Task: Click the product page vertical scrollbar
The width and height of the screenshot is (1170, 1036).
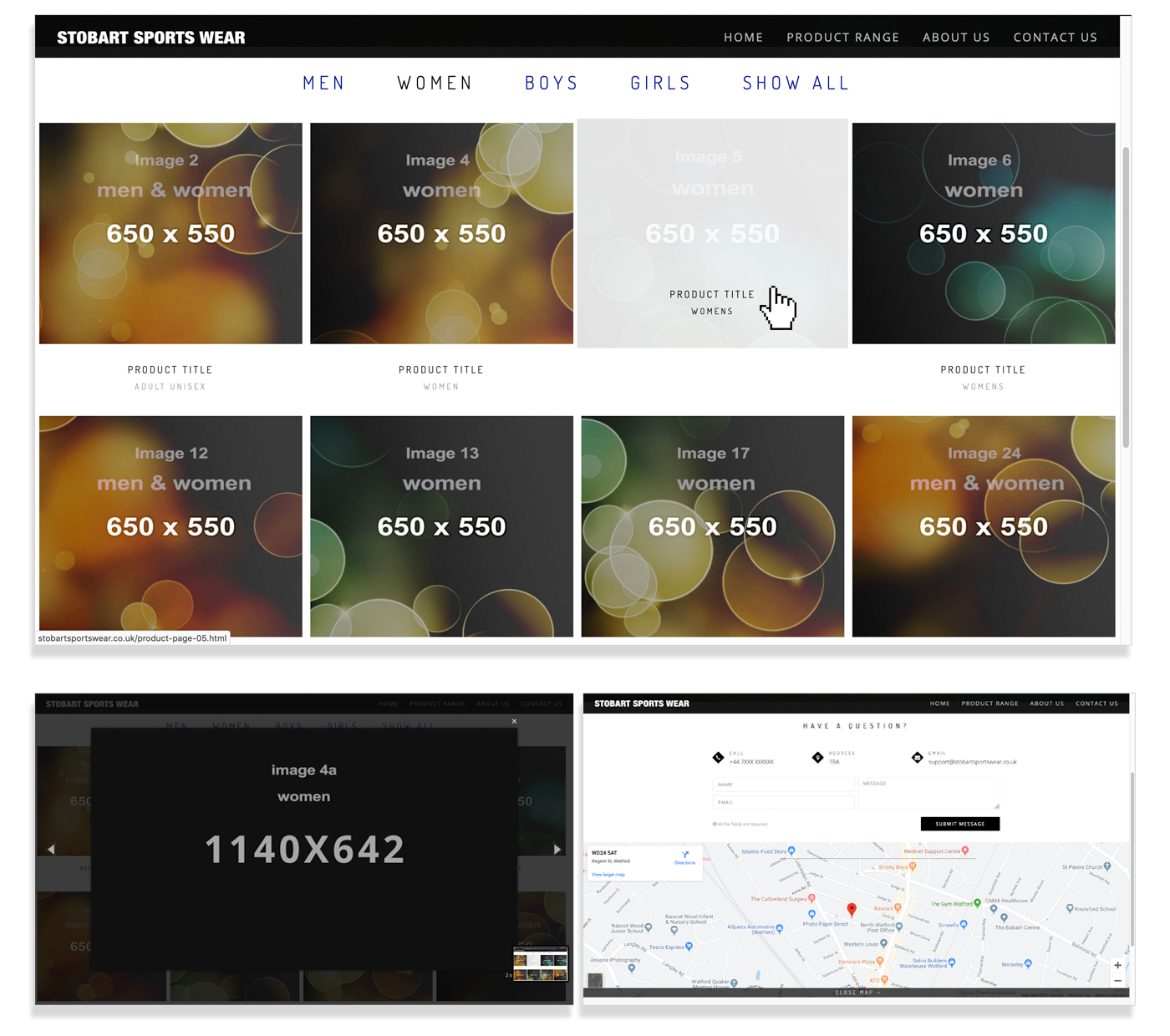Action: [x=1126, y=297]
